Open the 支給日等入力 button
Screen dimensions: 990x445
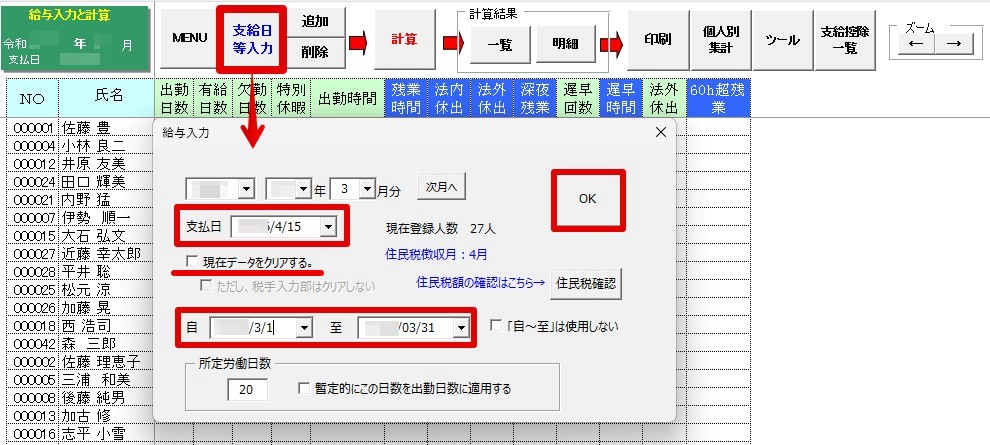click(x=252, y=39)
